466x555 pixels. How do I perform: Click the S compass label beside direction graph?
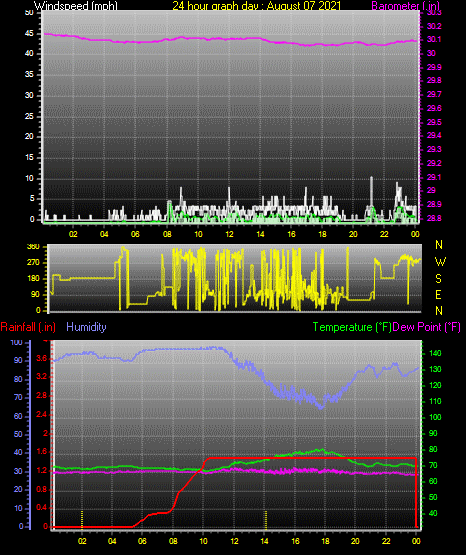(438, 279)
